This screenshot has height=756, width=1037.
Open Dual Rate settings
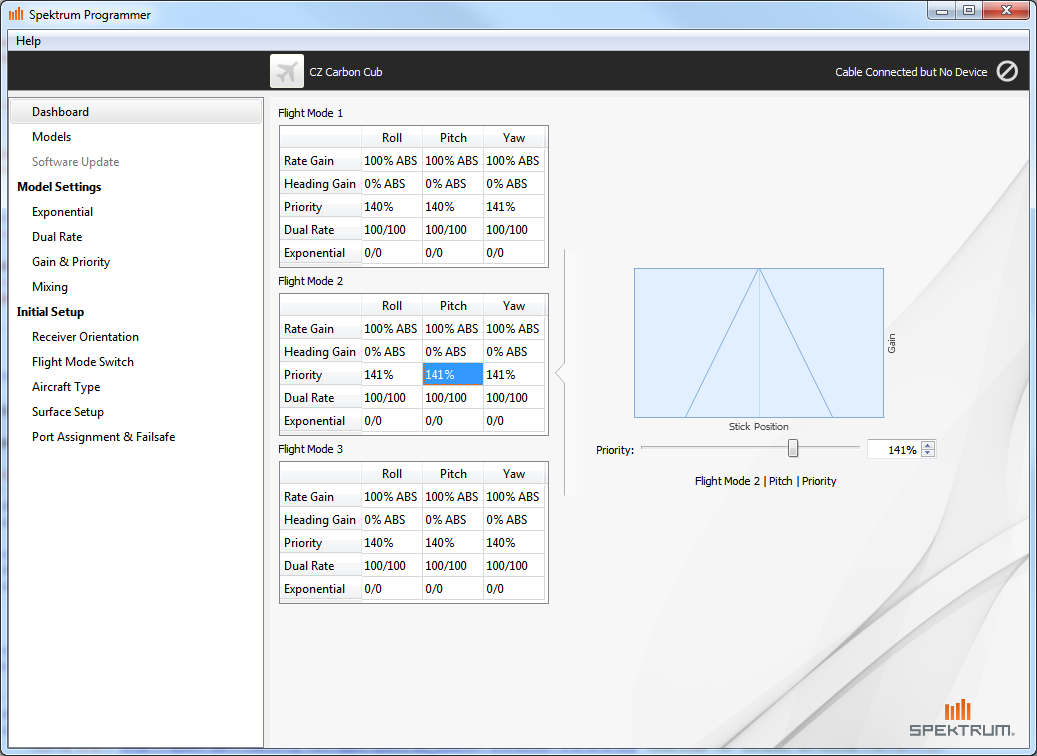(x=57, y=237)
